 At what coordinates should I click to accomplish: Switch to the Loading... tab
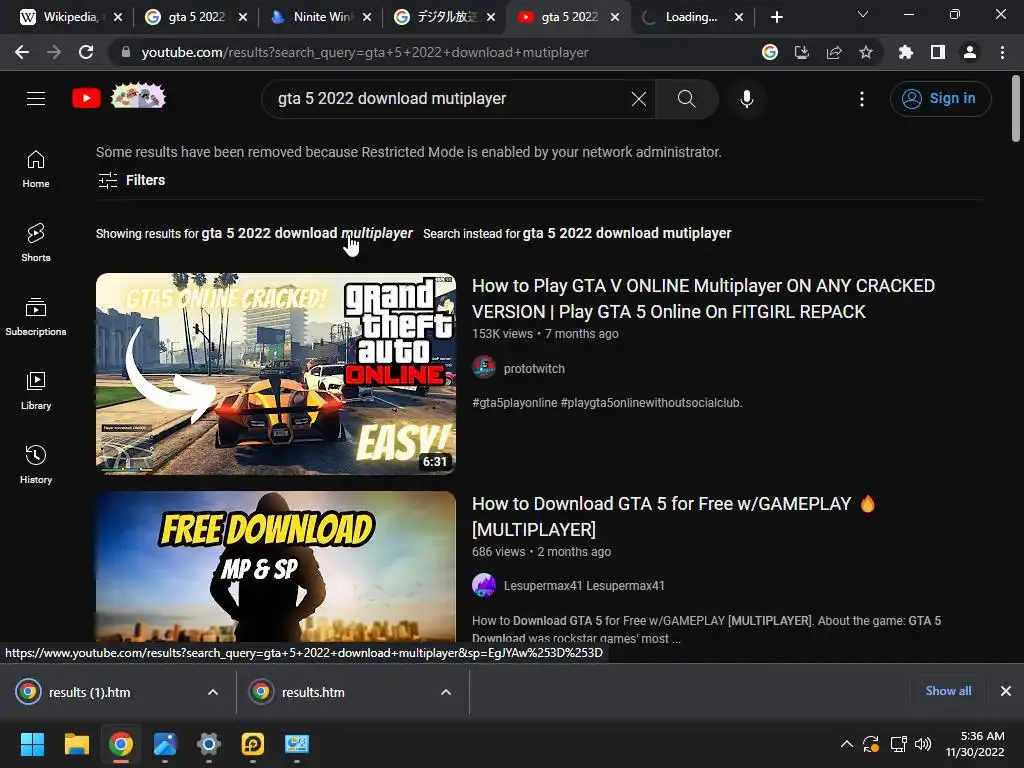(x=682, y=17)
